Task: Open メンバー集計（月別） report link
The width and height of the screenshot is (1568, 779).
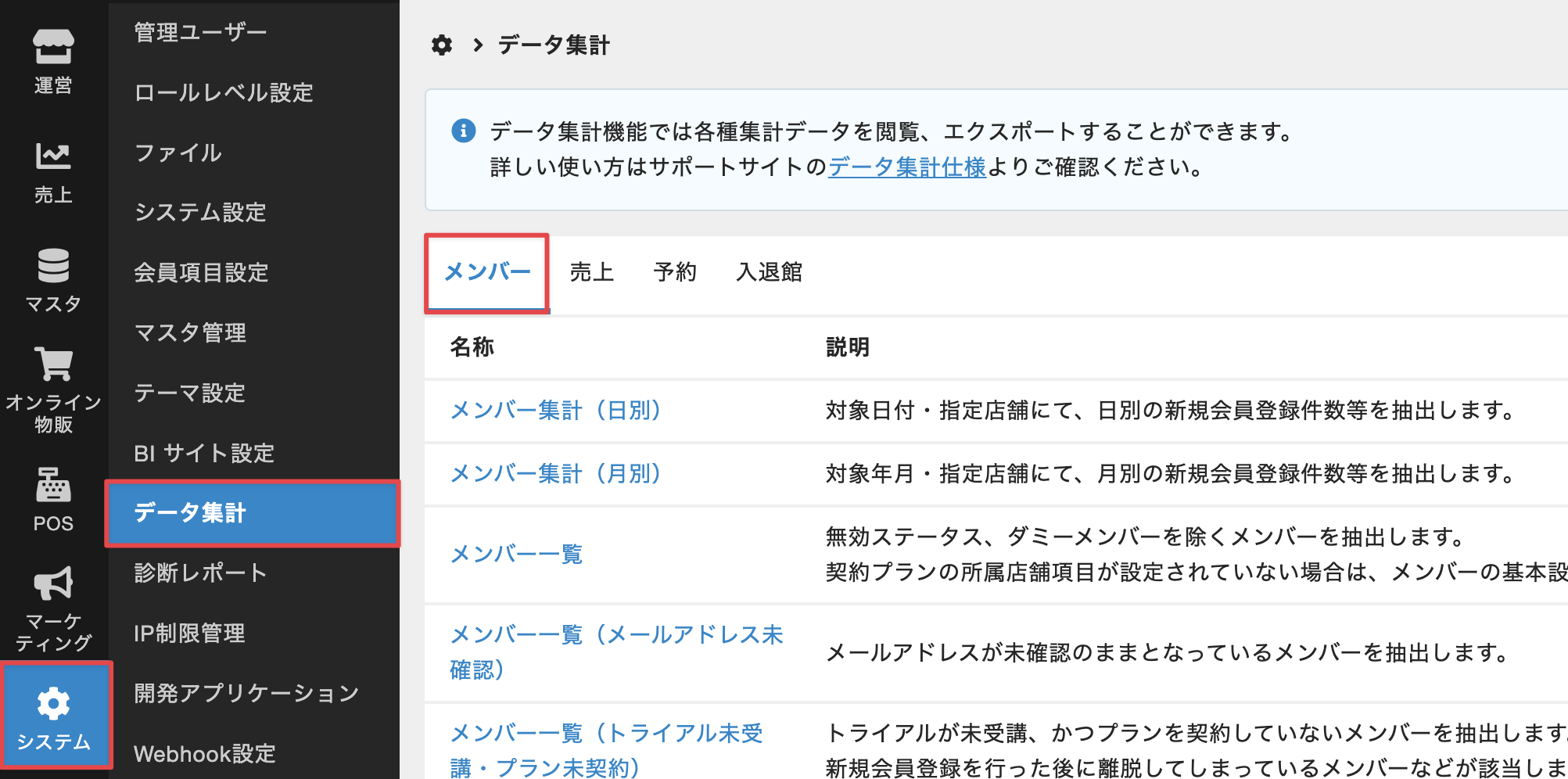Action: [x=556, y=473]
